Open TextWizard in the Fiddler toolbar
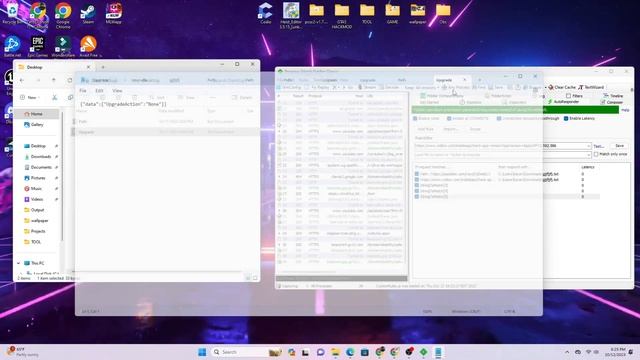Screen dimensions: 640x360 pos(591,87)
